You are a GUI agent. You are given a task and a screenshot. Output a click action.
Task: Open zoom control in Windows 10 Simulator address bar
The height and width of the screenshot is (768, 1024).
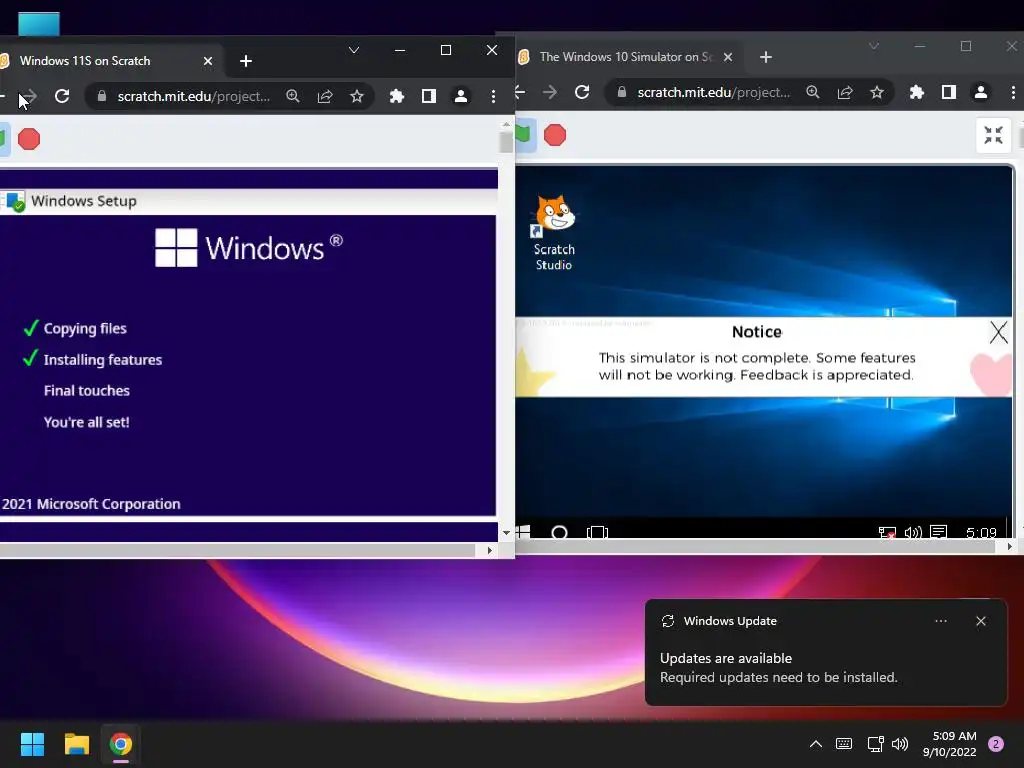812,92
